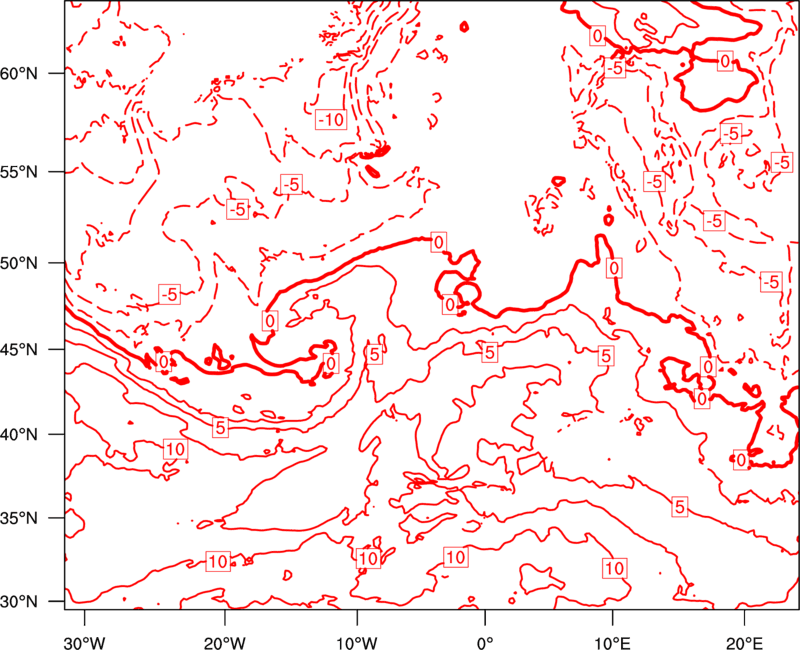Select the 10°W longitude axis label
This screenshot has height=650, width=800.
[357, 643]
